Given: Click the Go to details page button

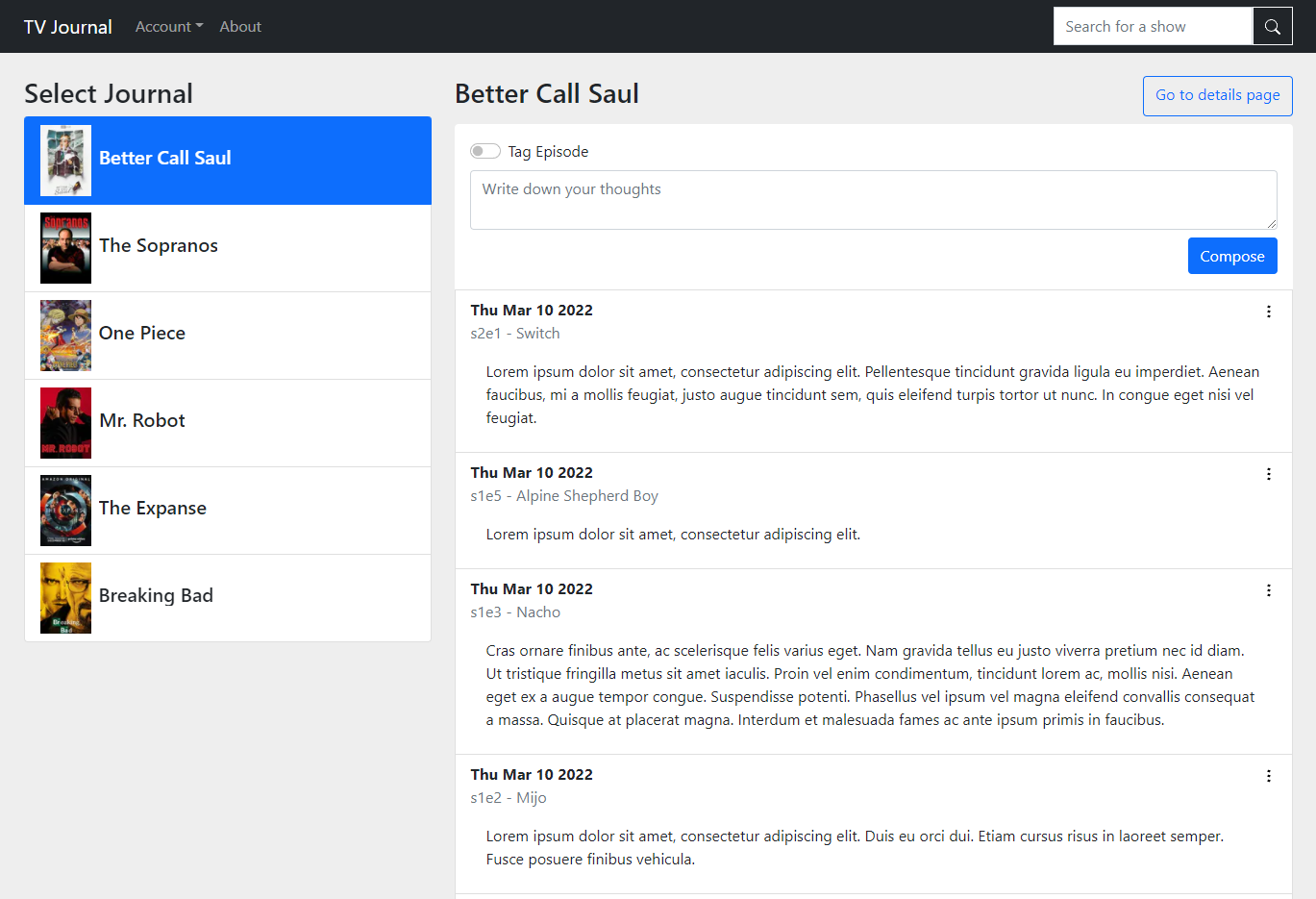Looking at the screenshot, I should (1217, 96).
